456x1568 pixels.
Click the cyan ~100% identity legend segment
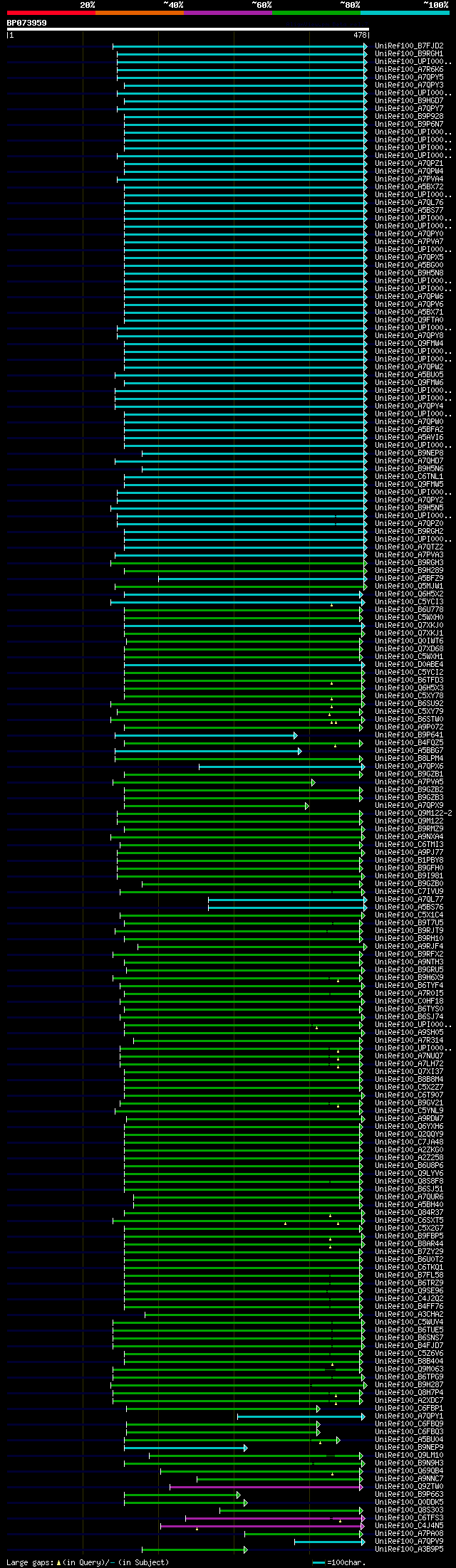pyautogui.click(x=405, y=13)
